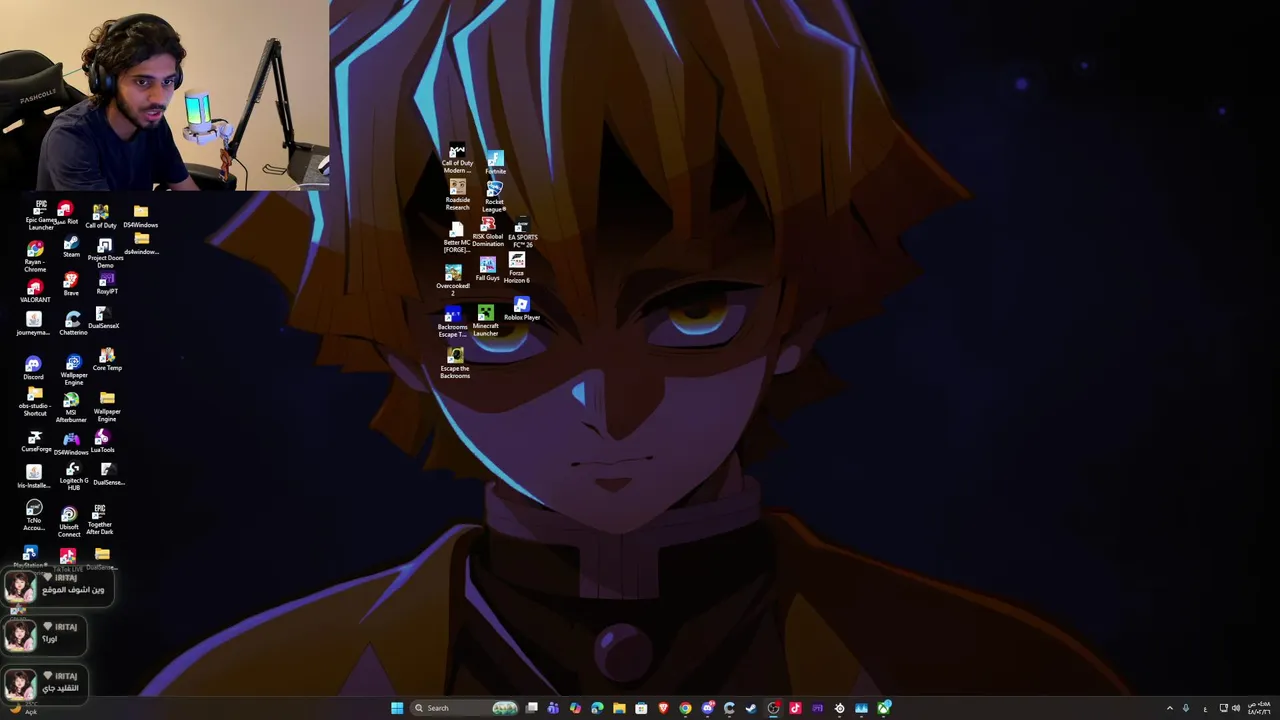
Task: Launch the Riot client desktop icon
Action: coord(66,213)
